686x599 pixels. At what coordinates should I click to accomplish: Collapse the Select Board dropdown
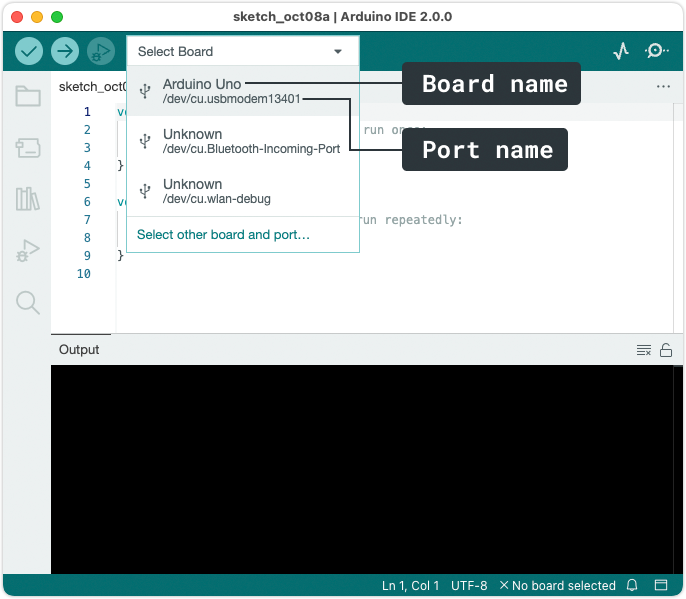(338, 51)
